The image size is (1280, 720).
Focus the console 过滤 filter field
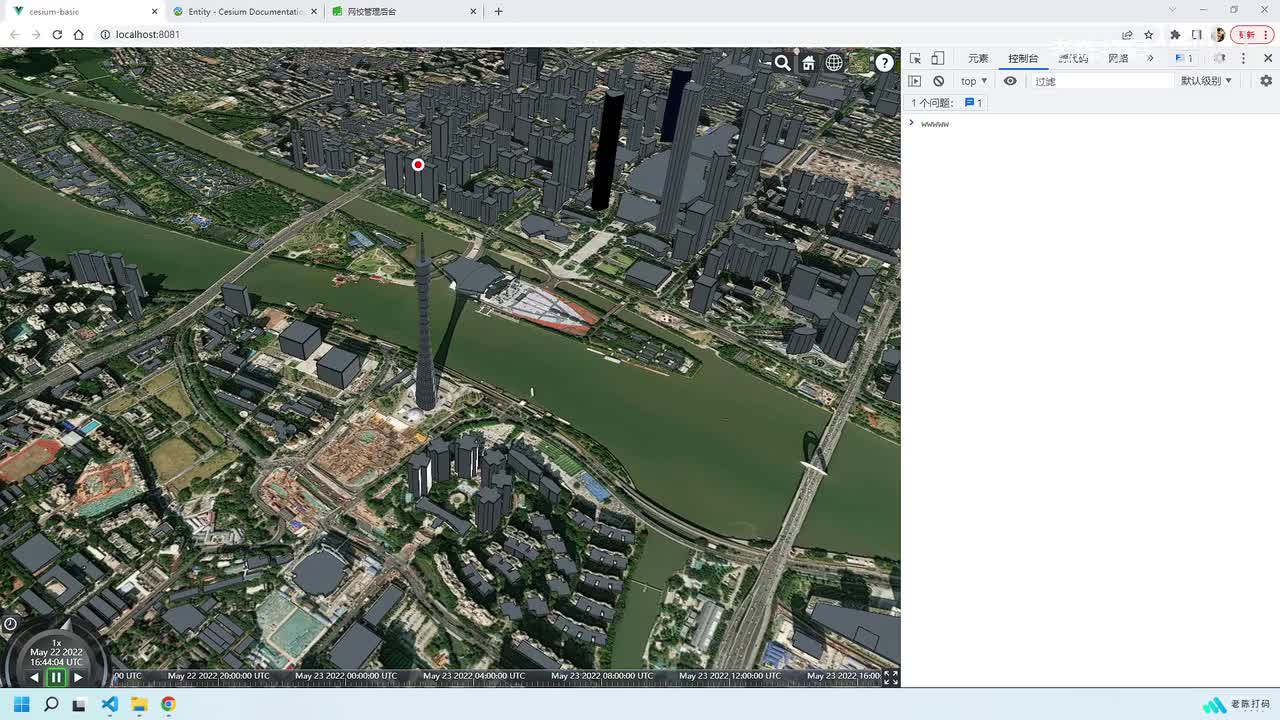1102,81
